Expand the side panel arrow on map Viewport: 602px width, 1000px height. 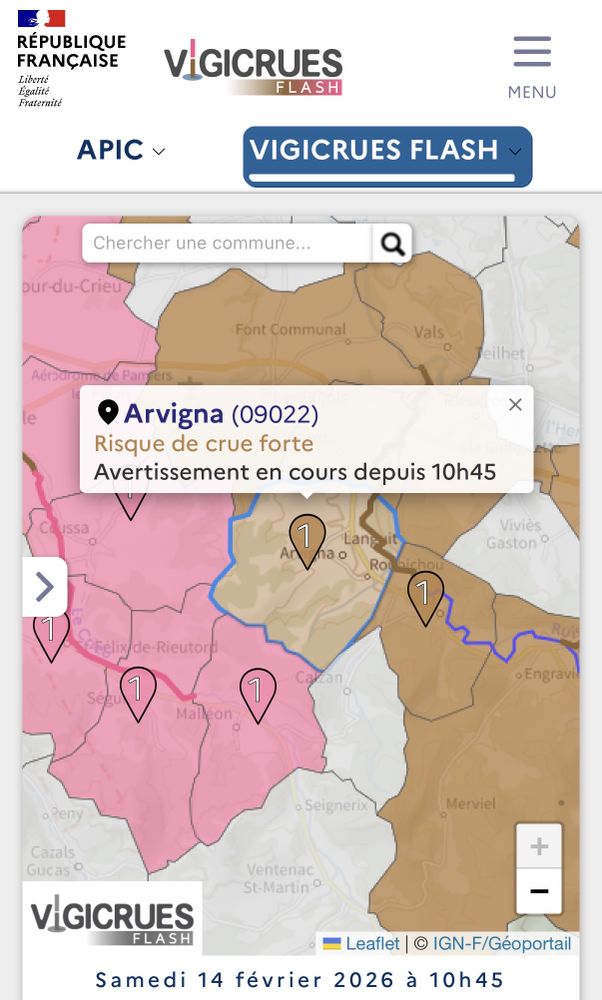[45, 587]
